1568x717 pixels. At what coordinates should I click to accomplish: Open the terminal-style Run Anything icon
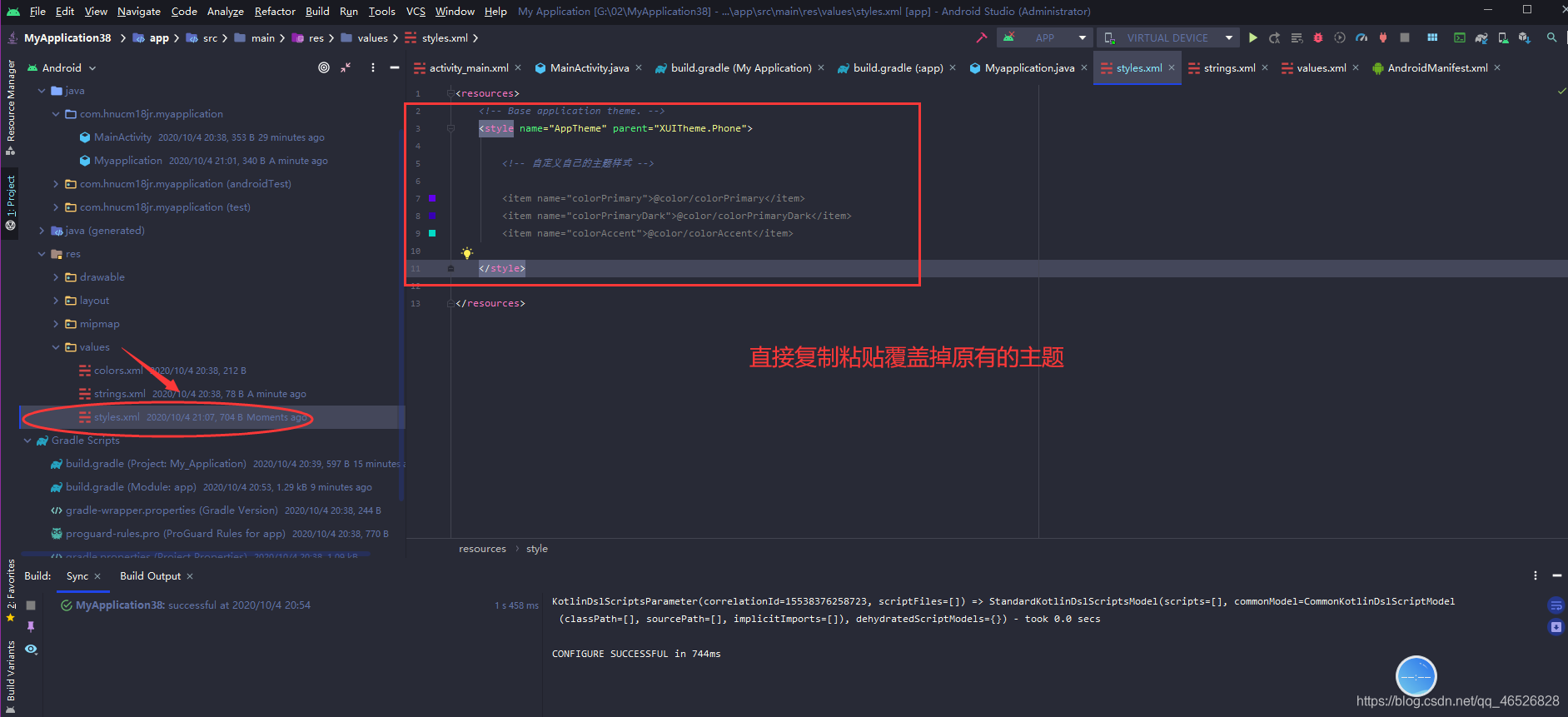coord(1460,37)
